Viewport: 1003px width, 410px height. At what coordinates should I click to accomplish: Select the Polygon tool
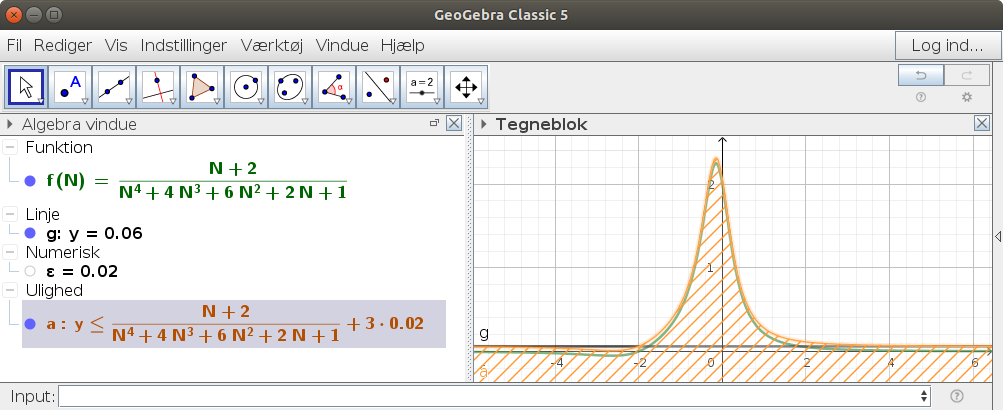pos(203,87)
